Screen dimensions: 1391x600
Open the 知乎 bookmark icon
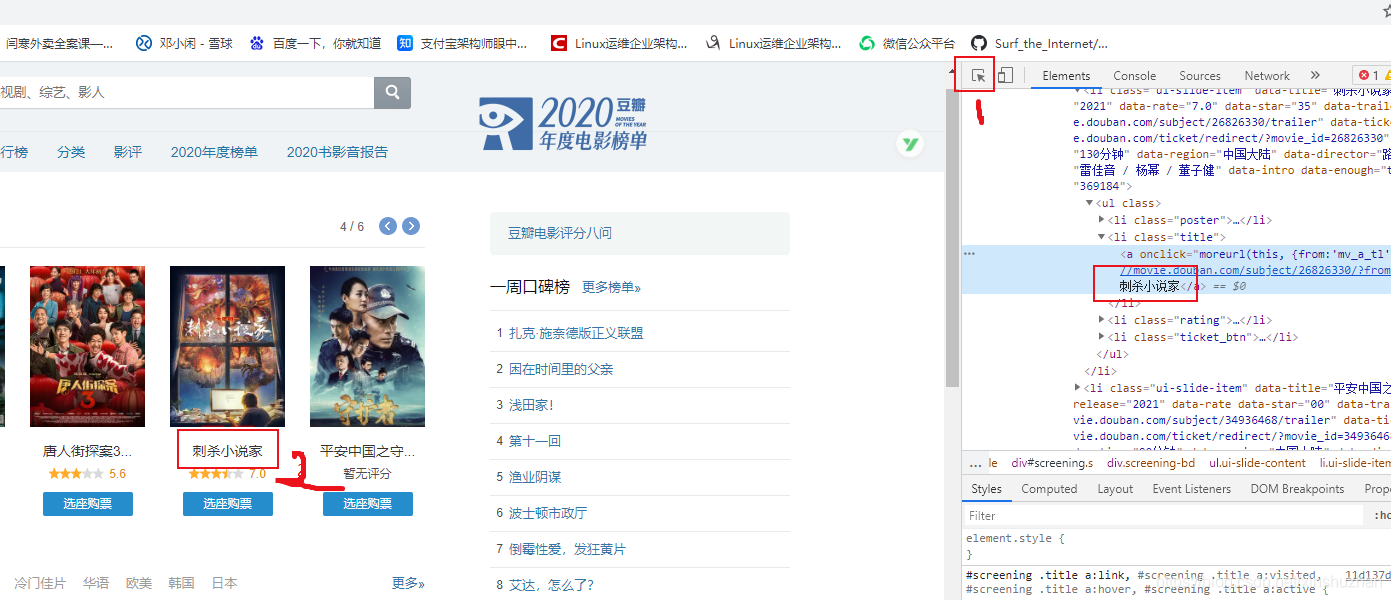[x=404, y=43]
